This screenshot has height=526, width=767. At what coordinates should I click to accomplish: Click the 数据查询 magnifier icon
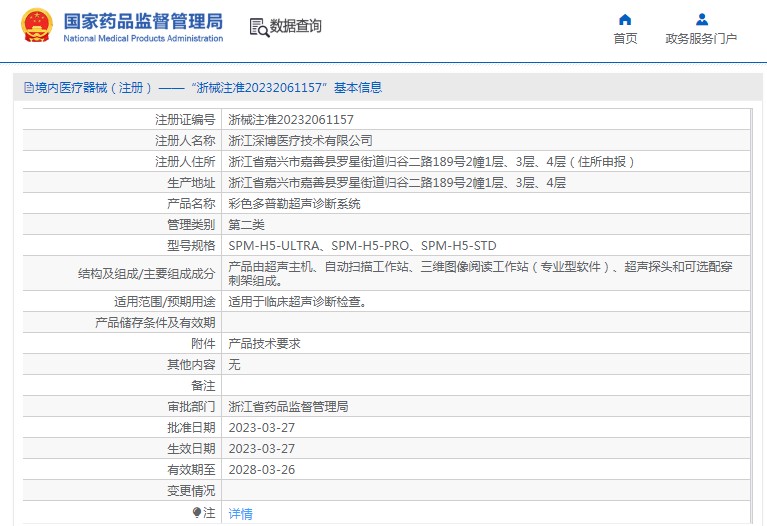[258, 27]
